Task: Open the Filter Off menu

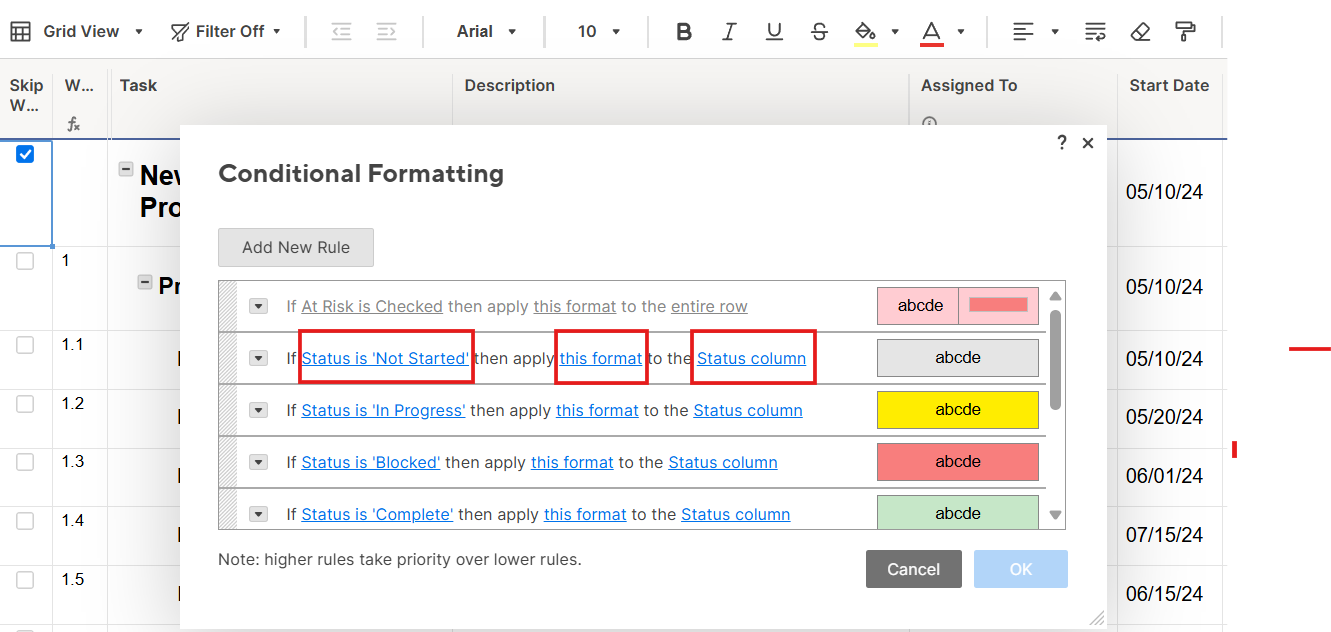Action: [226, 32]
